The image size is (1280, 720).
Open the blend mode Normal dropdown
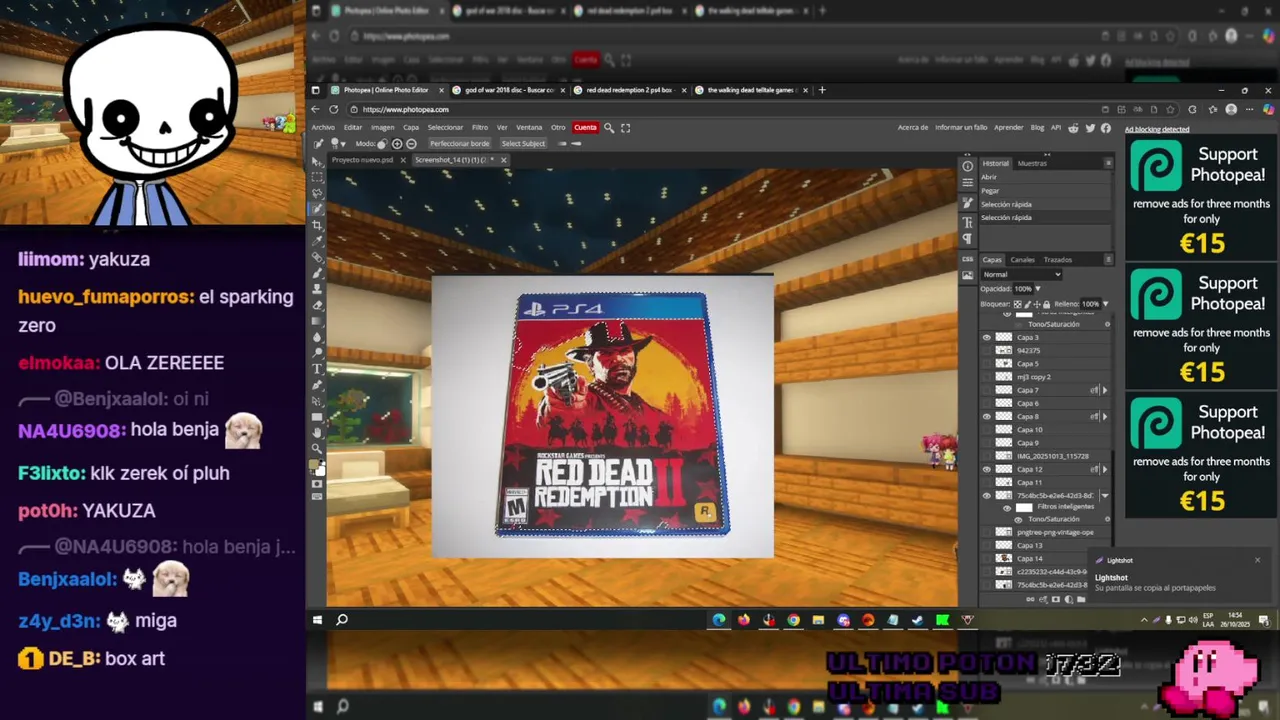(1022, 274)
